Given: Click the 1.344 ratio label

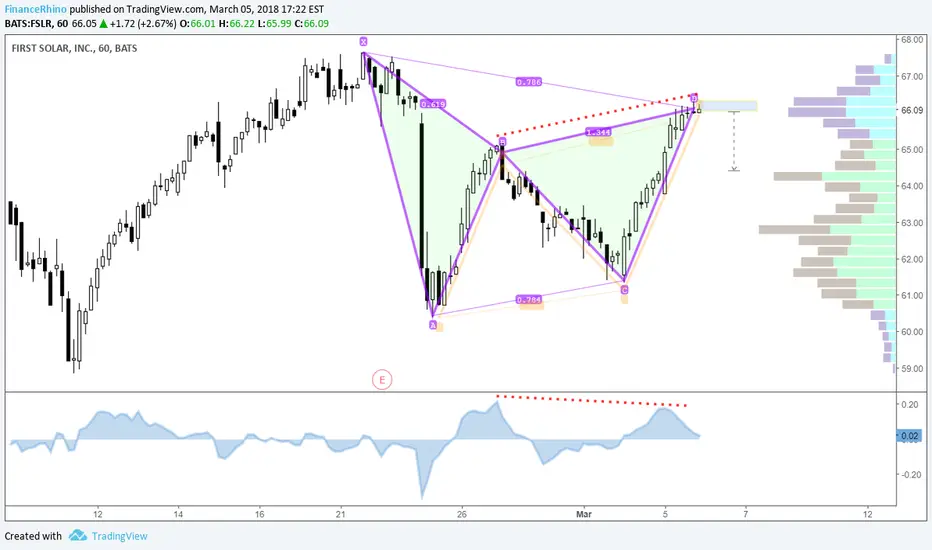Looking at the screenshot, I should 598,132.
